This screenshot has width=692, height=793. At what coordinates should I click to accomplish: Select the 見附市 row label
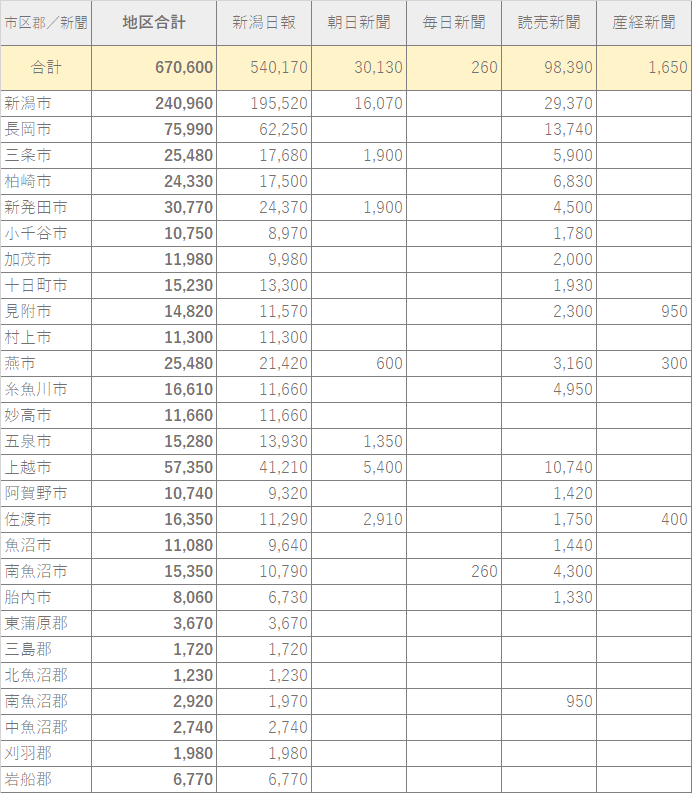point(28,312)
